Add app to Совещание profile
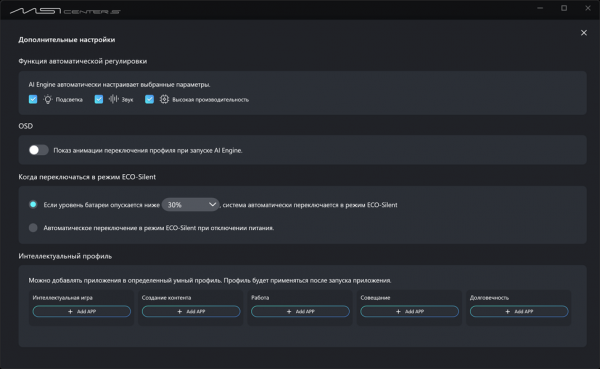 pyautogui.click(x=409, y=312)
